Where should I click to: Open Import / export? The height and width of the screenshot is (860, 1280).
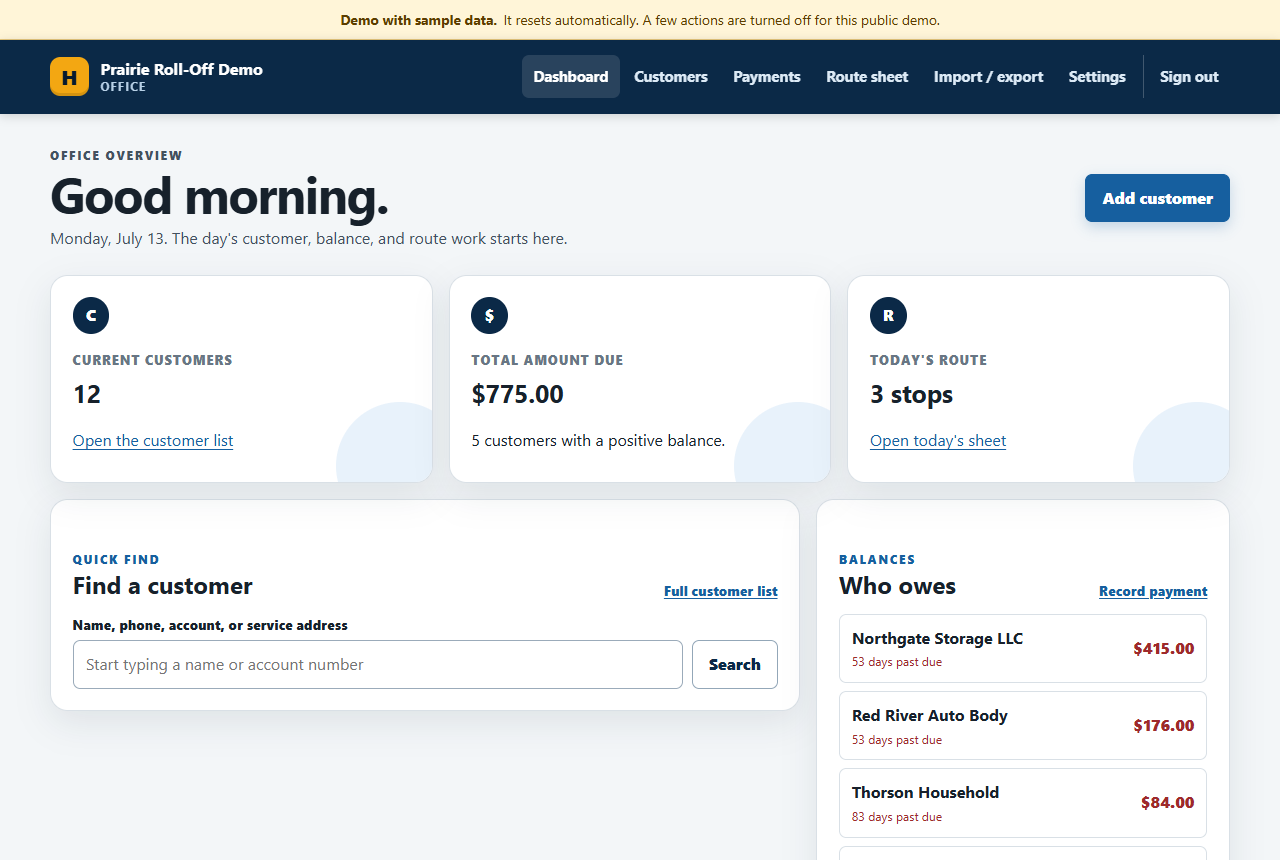pyautogui.click(x=989, y=77)
